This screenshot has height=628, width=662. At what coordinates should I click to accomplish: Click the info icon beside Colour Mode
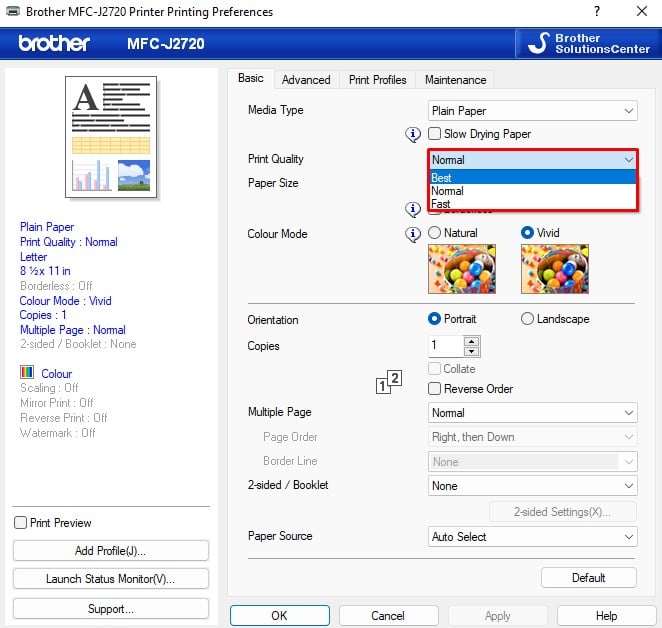pyautogui.click(x=413, y=234)
